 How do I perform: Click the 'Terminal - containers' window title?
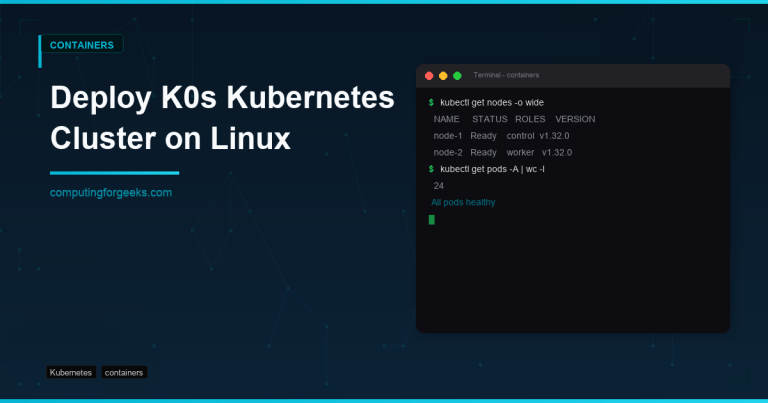tap(506, 76)
